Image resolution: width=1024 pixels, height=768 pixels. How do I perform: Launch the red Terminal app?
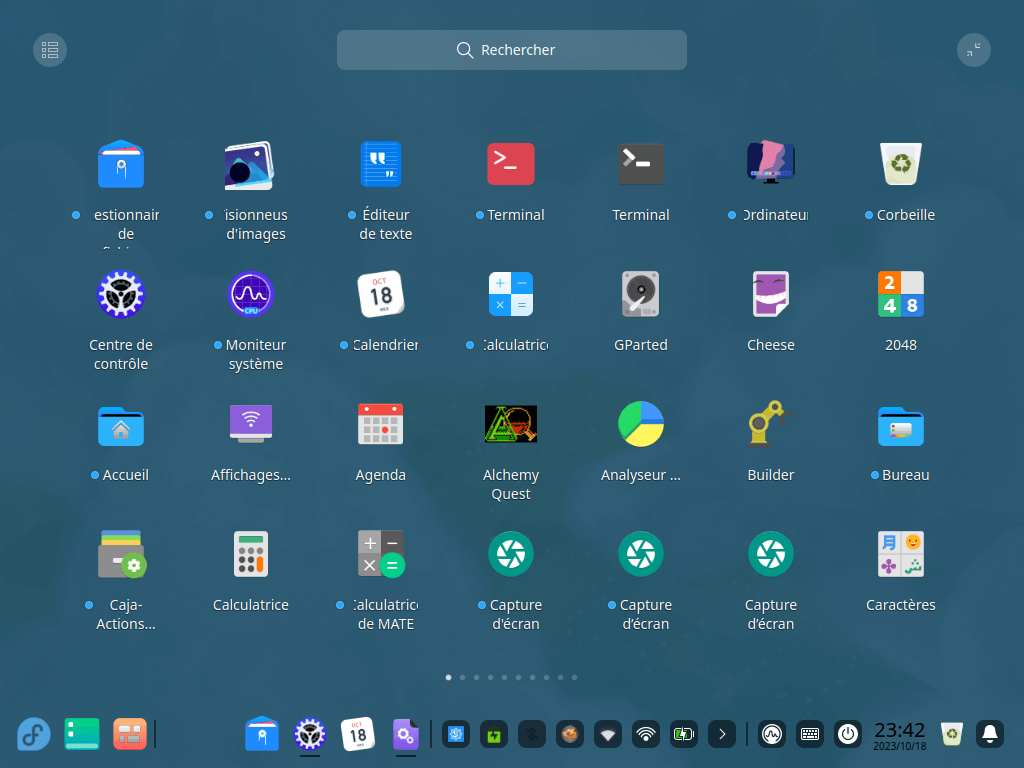click(511, 164)
